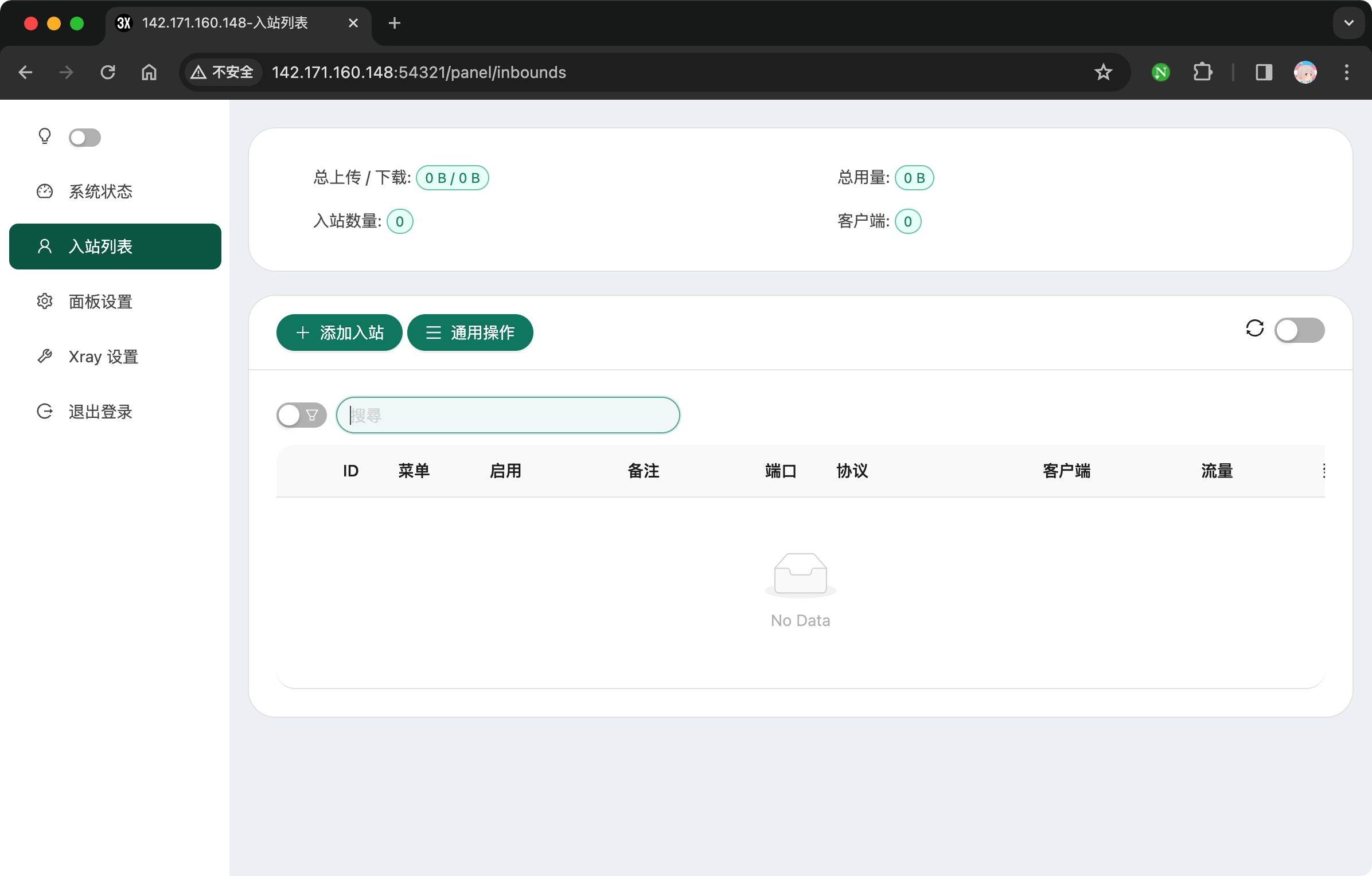This screenshot has height=876, width=1372.
Task: Select the Xray 设置 wrench icon
Action: [x=45, y=356]
